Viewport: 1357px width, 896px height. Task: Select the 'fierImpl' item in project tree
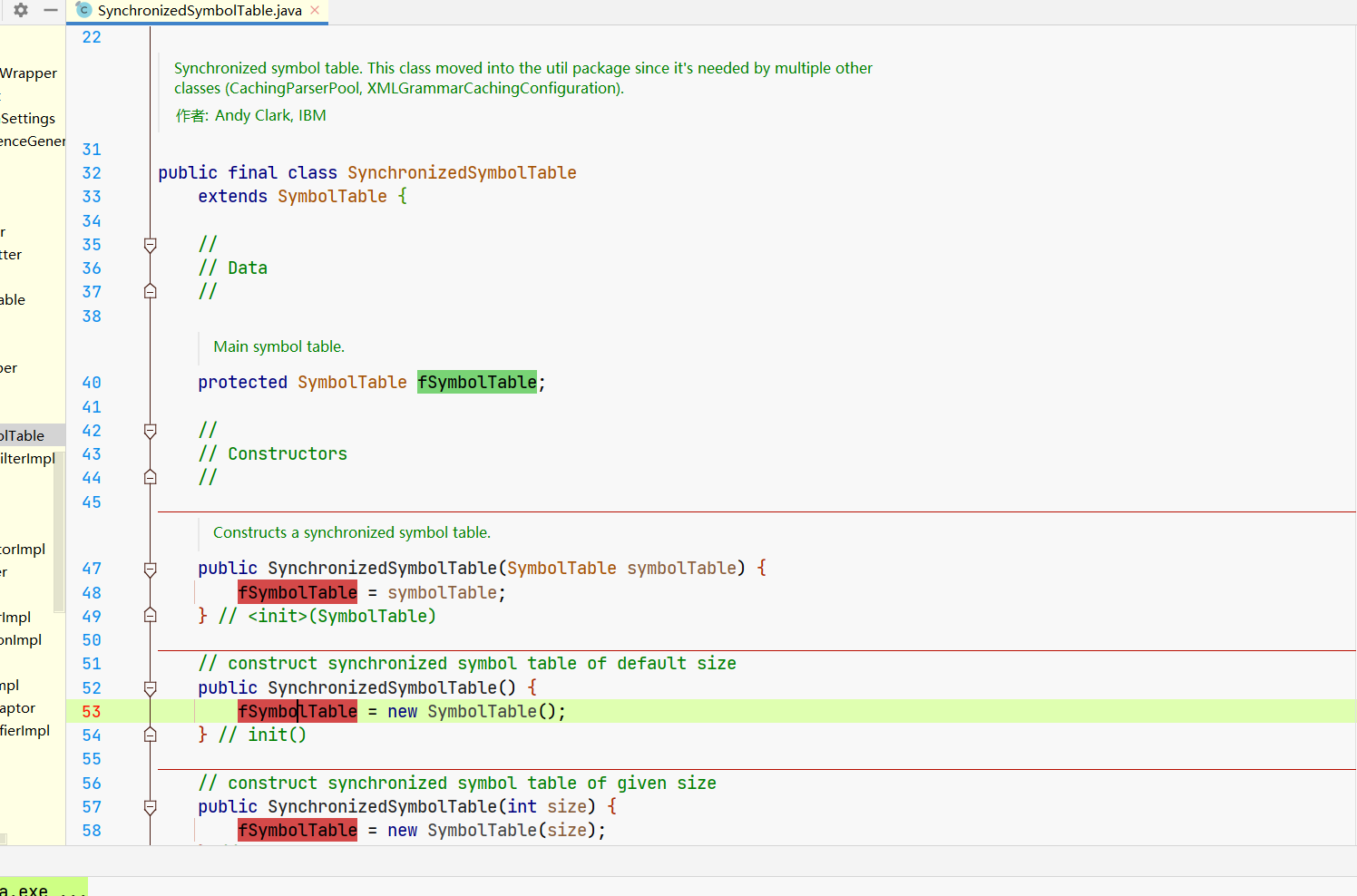point(25,731)
